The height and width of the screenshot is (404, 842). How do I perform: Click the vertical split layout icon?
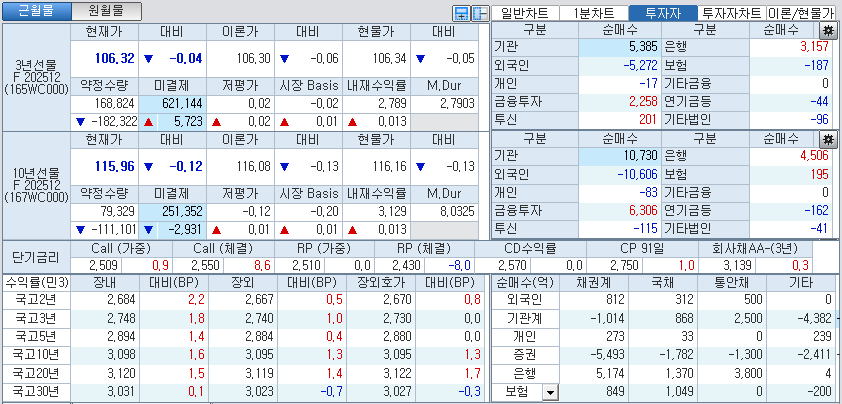[x=479, y=13]
